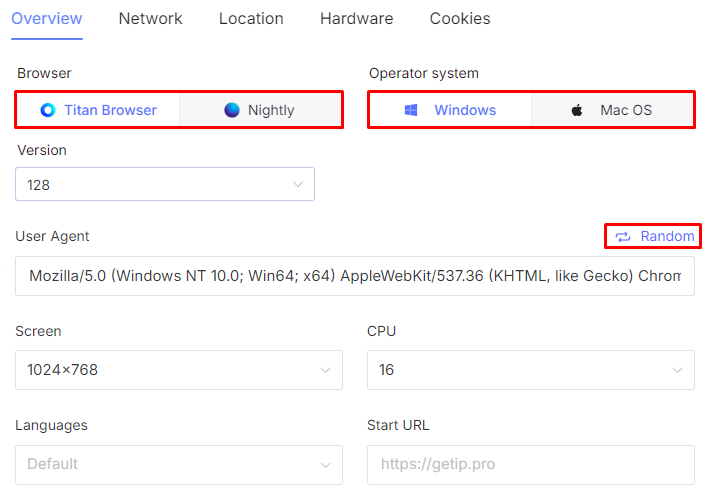
Task: Set the operating system to Mac OS
Action: (612, 110)
